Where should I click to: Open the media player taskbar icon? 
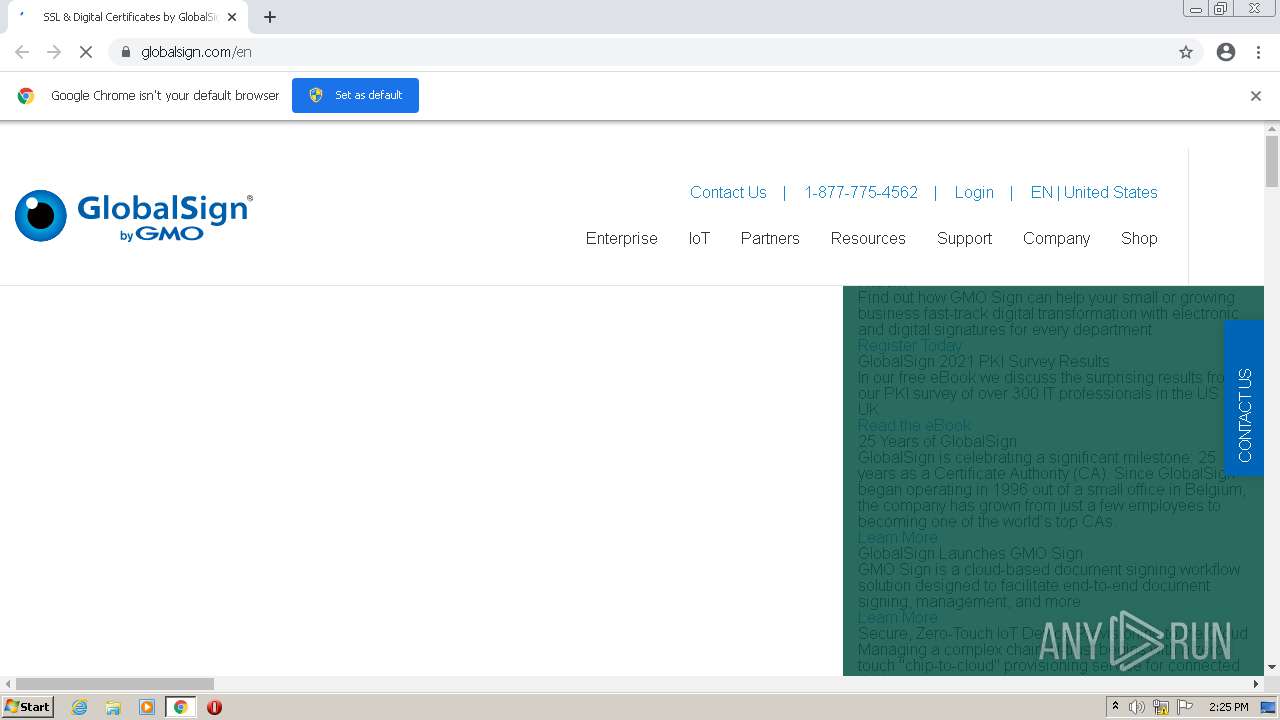coord(147,707)
